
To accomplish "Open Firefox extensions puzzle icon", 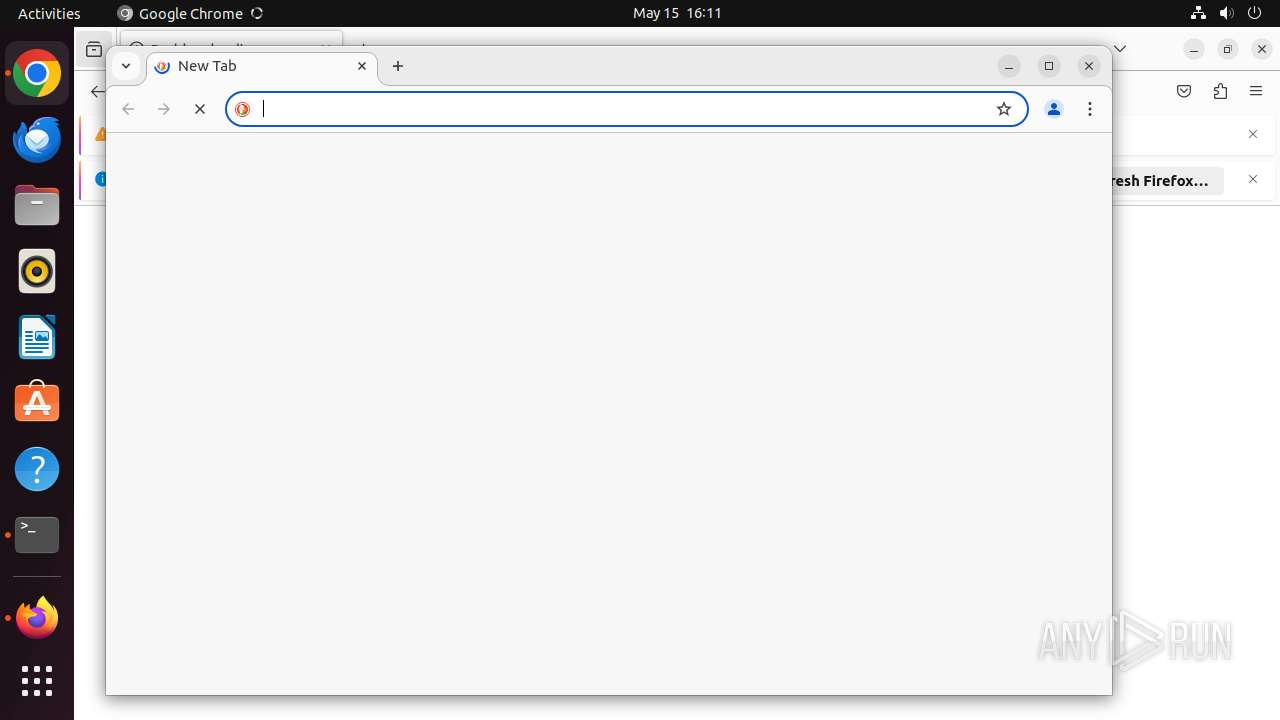I will 1220,91.
